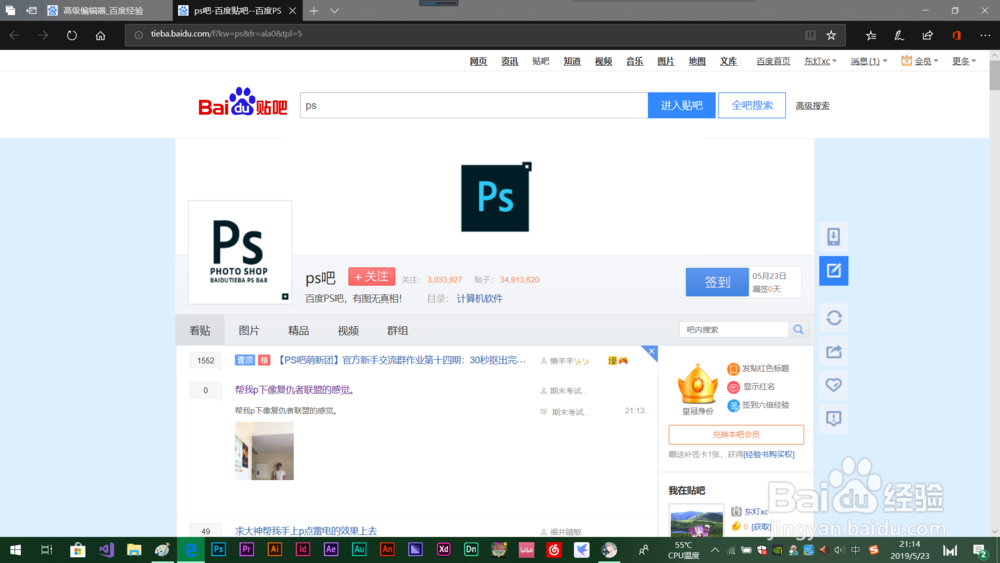Screen dimensions: 1000x563
Task: Click the 文库 navigation link
Action: (728, 61)
